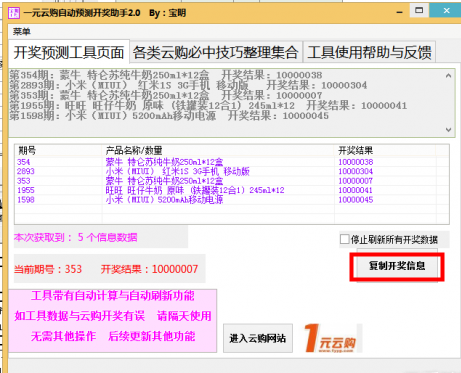
Task: Click the 1元云购 logo image
Action: [331, 338]
